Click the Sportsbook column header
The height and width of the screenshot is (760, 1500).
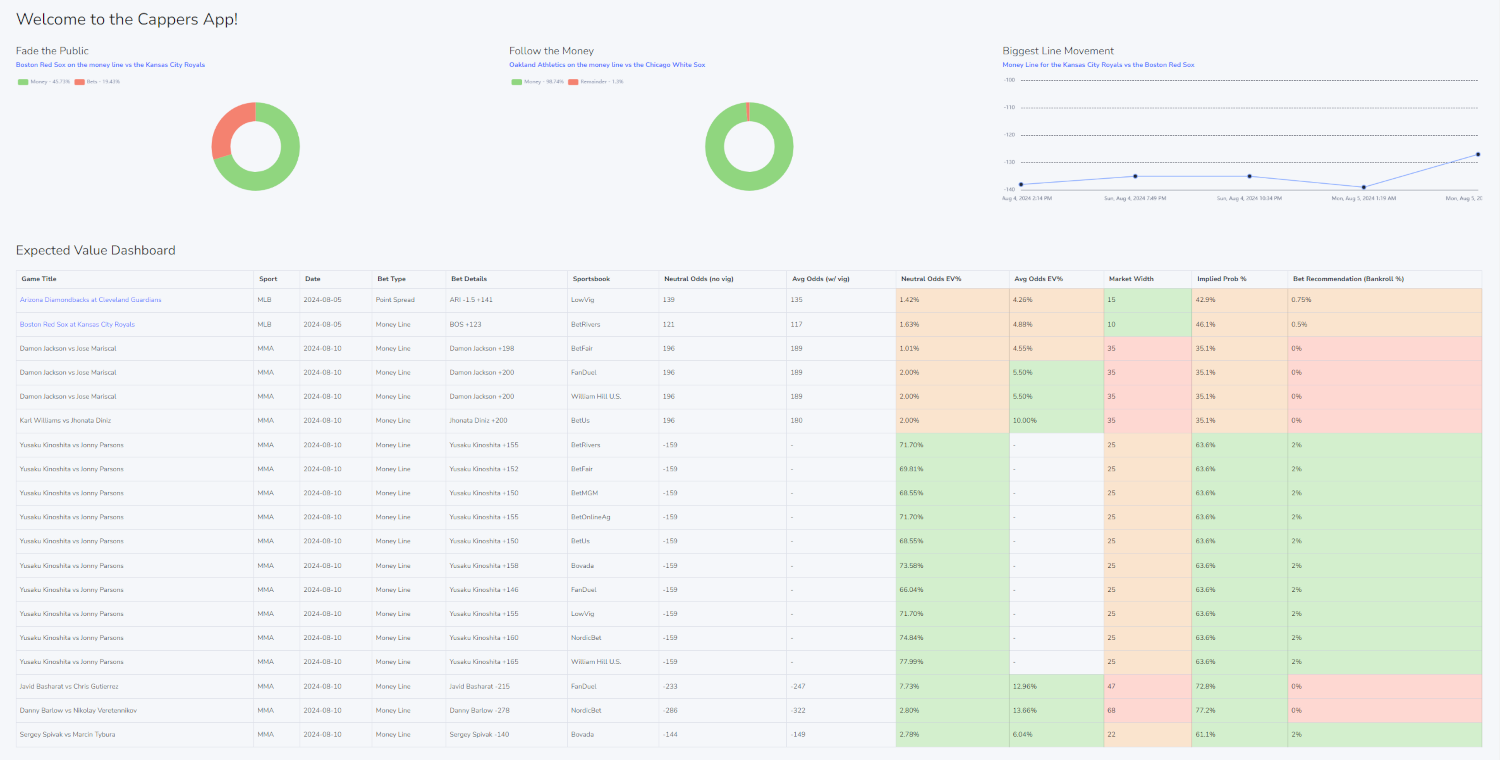pos(613,279)
